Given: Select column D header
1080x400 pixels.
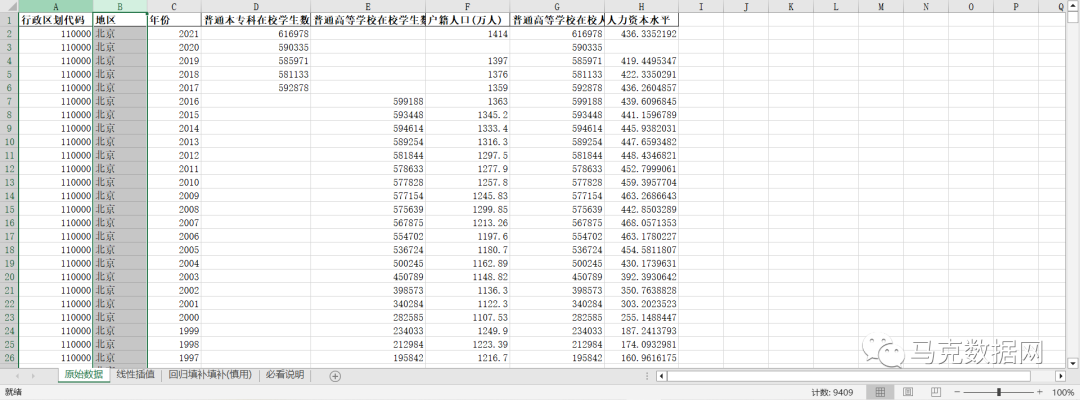Looking at the screenshot, I should coord(256,6).
